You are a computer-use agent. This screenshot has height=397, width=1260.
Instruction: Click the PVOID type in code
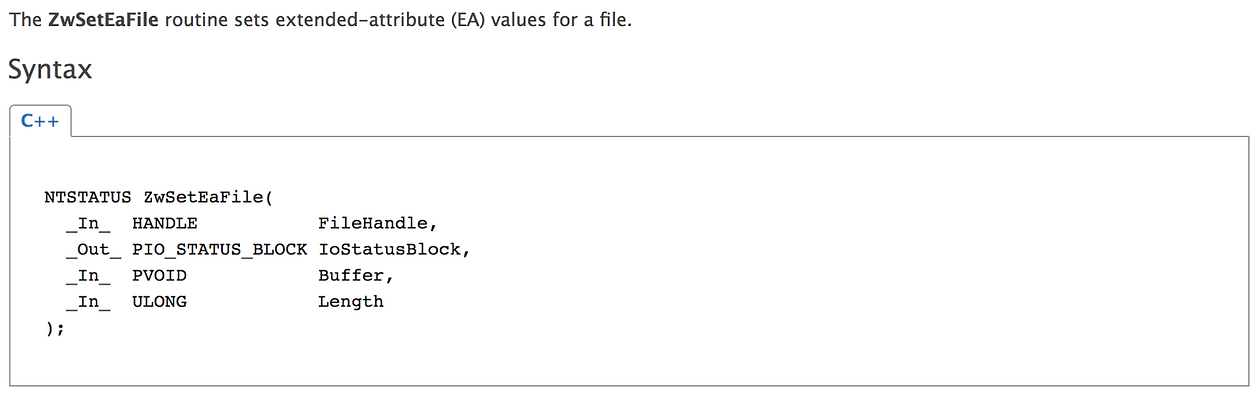[x=160, y=275]
